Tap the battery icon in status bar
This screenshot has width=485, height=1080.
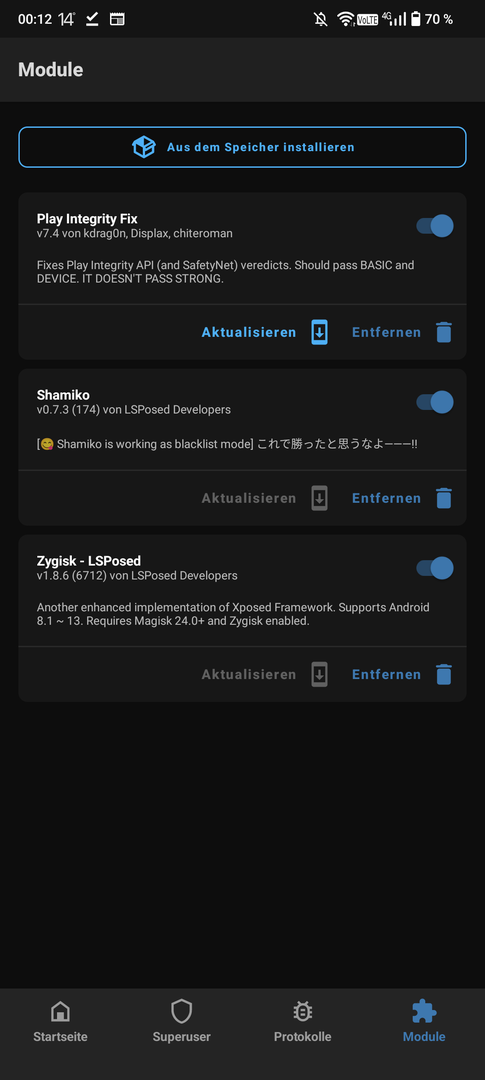tap(415, 19)
